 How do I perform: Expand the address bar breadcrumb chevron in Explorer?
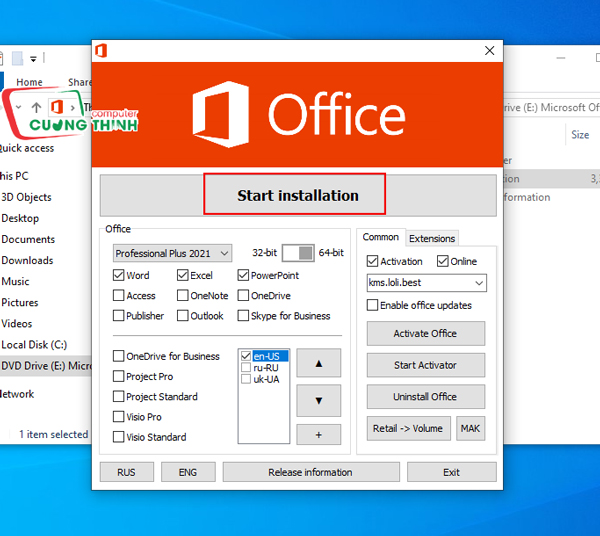click(72, 108)
